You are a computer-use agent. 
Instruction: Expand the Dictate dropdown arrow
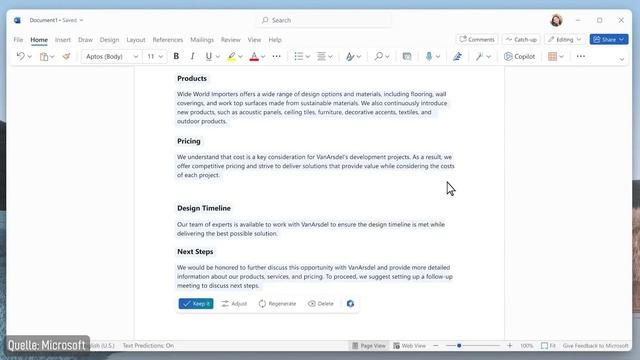(x=438, y=57)
